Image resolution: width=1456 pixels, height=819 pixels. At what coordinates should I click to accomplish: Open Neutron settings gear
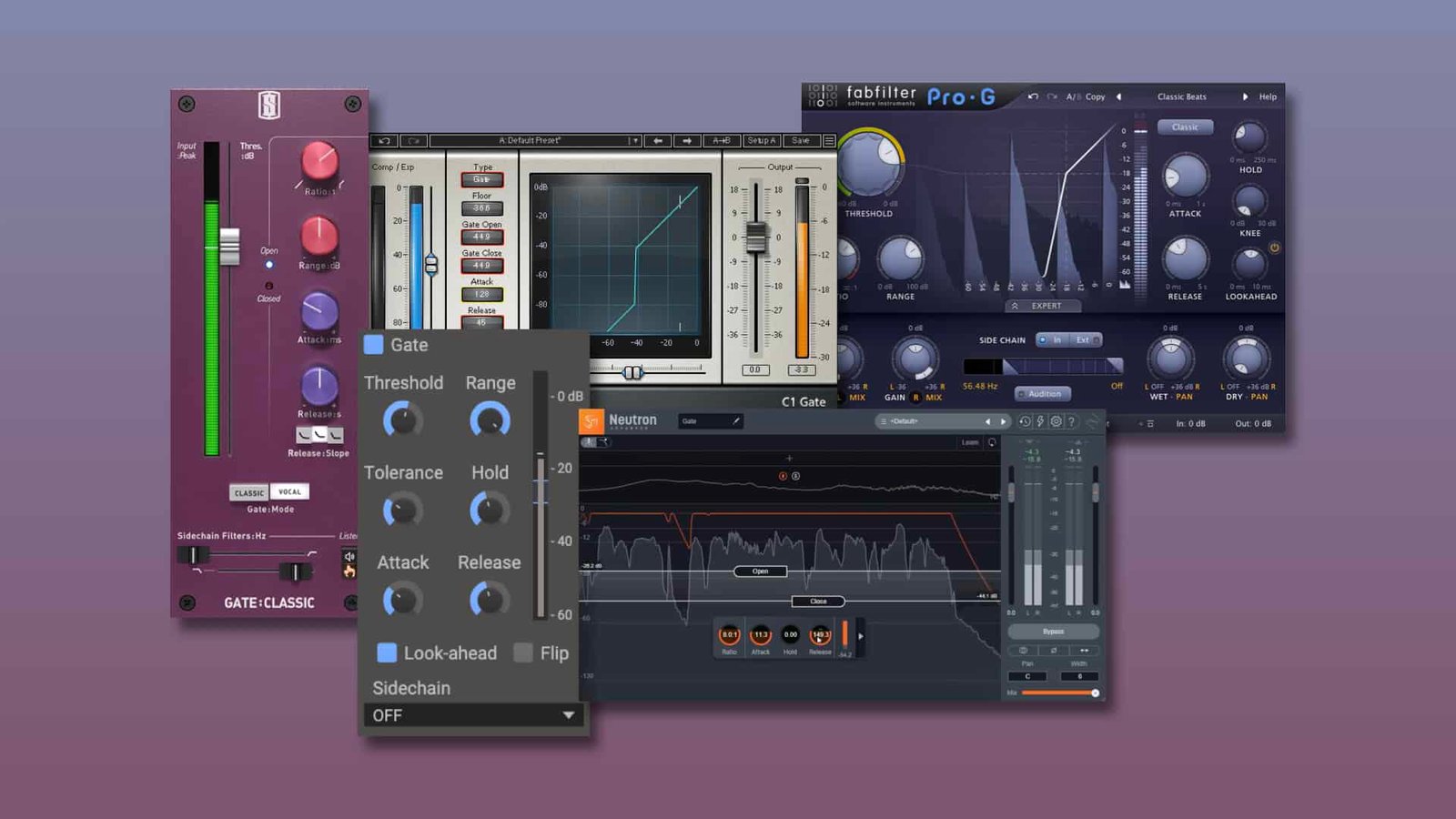tap(1057, 421)
